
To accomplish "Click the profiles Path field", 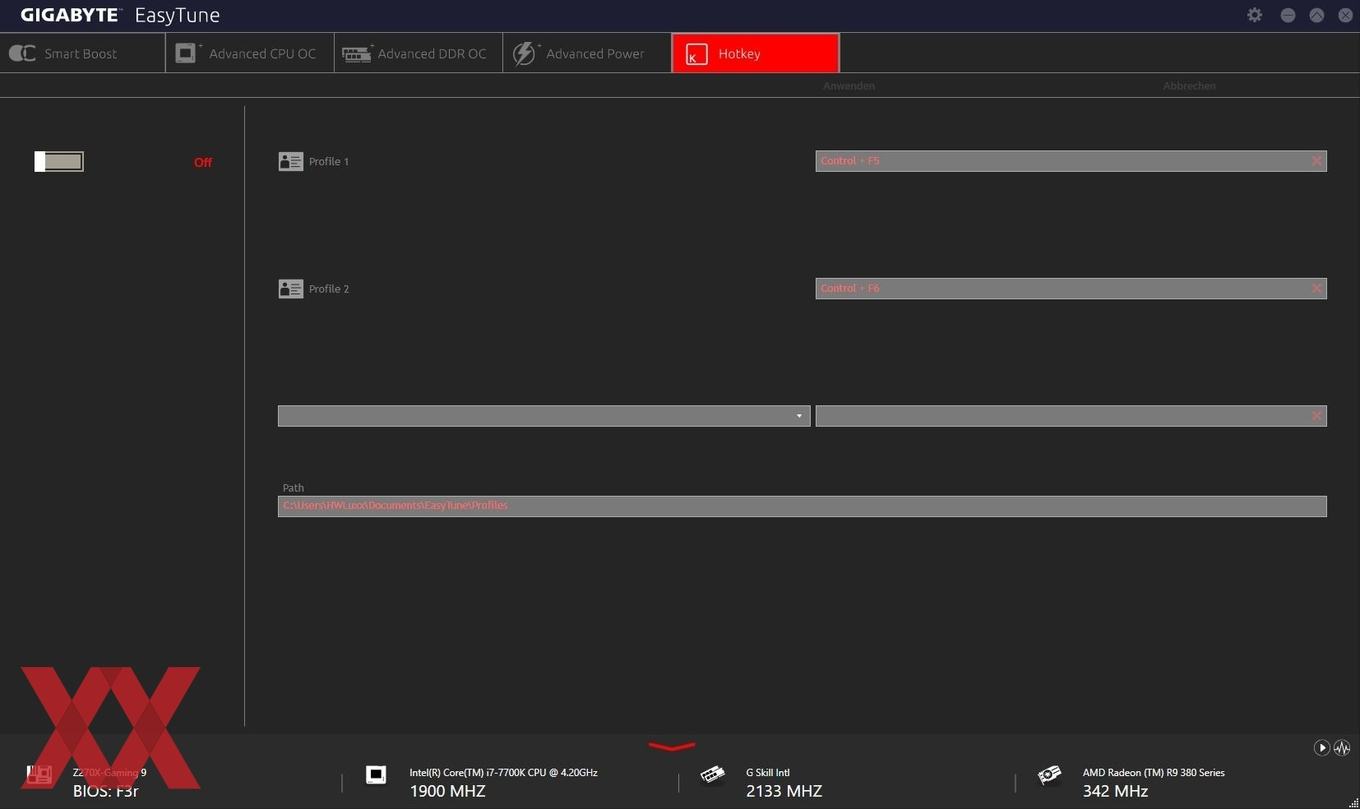I will (802, 506).
